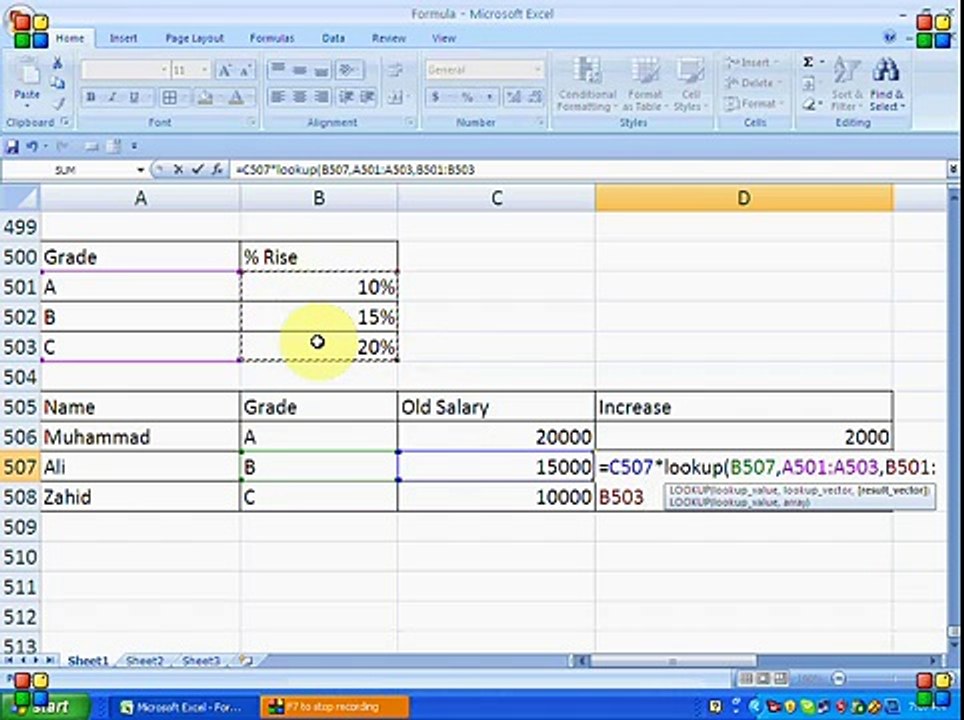Switch to the Formulas ribbon tab
Viewport: 964px width, 720px height.
coord(272,38)
